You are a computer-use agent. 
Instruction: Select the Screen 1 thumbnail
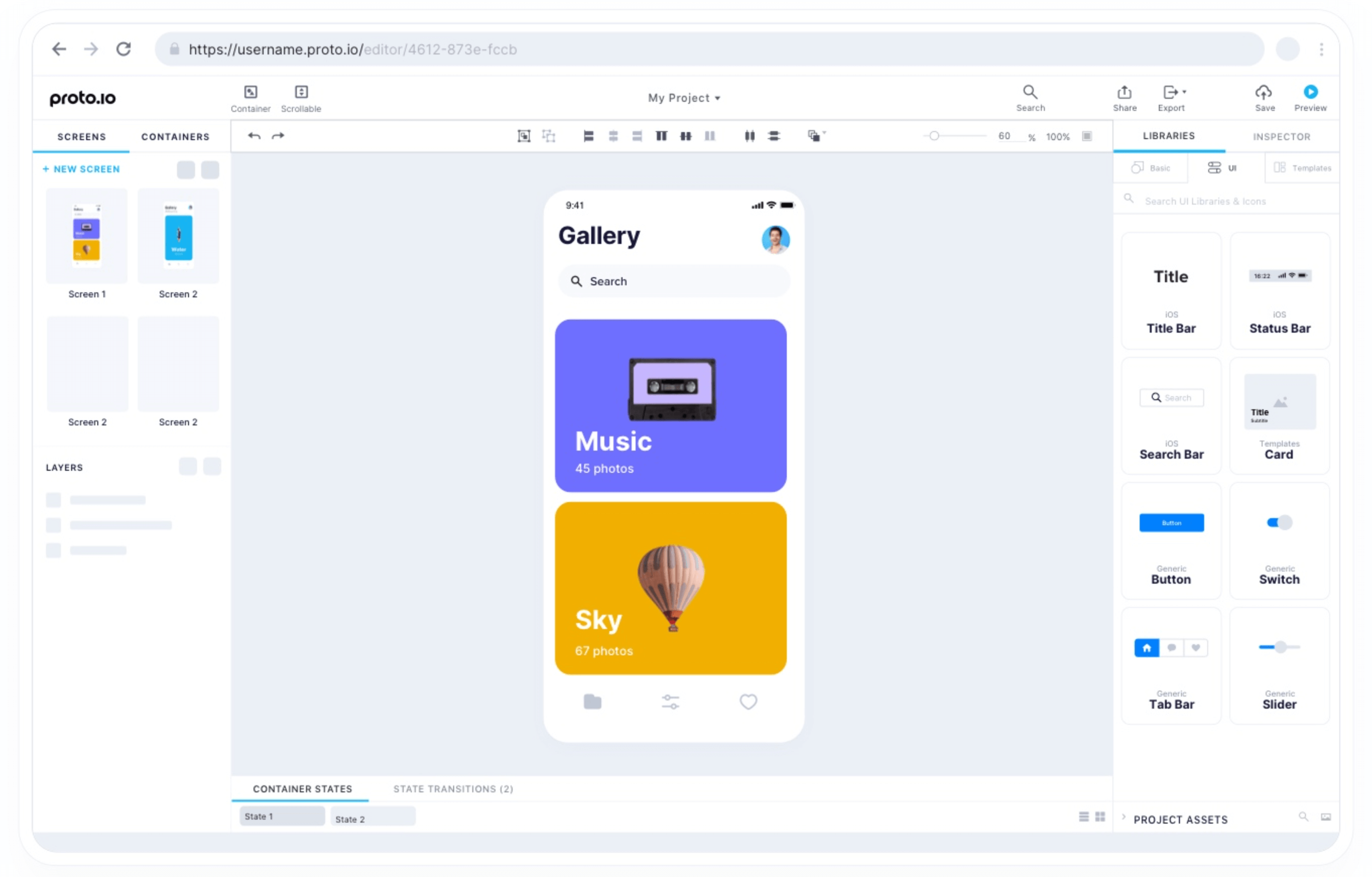tap(87, 236)
